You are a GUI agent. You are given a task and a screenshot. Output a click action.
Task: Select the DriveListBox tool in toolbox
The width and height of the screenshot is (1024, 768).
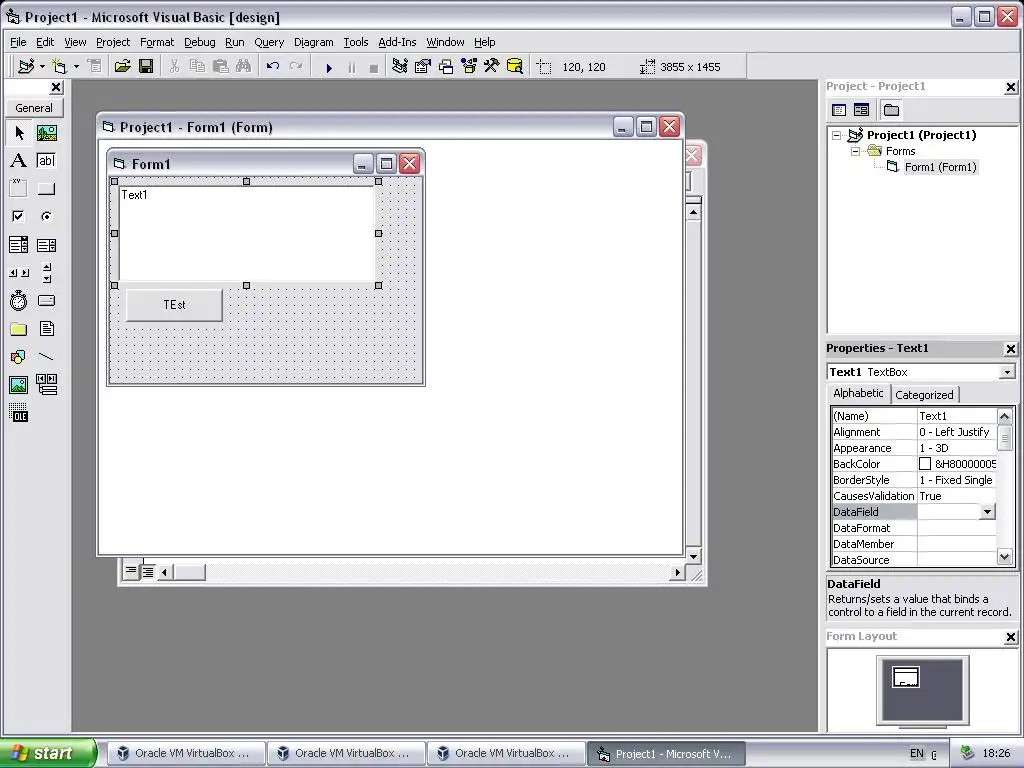point(46,300)
